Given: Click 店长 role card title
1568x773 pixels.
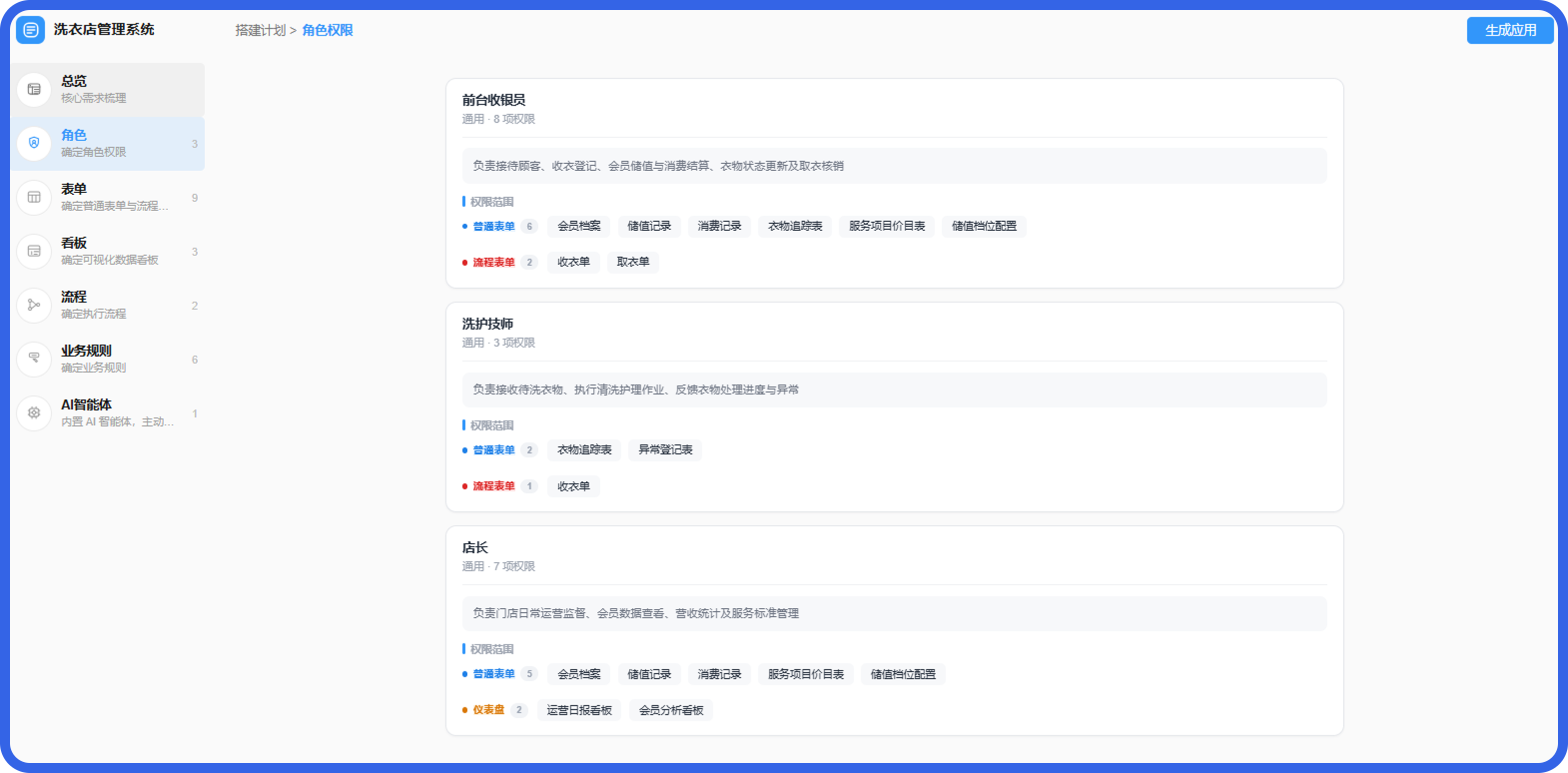Looking at the screenshot, I should tap(475, 548).
